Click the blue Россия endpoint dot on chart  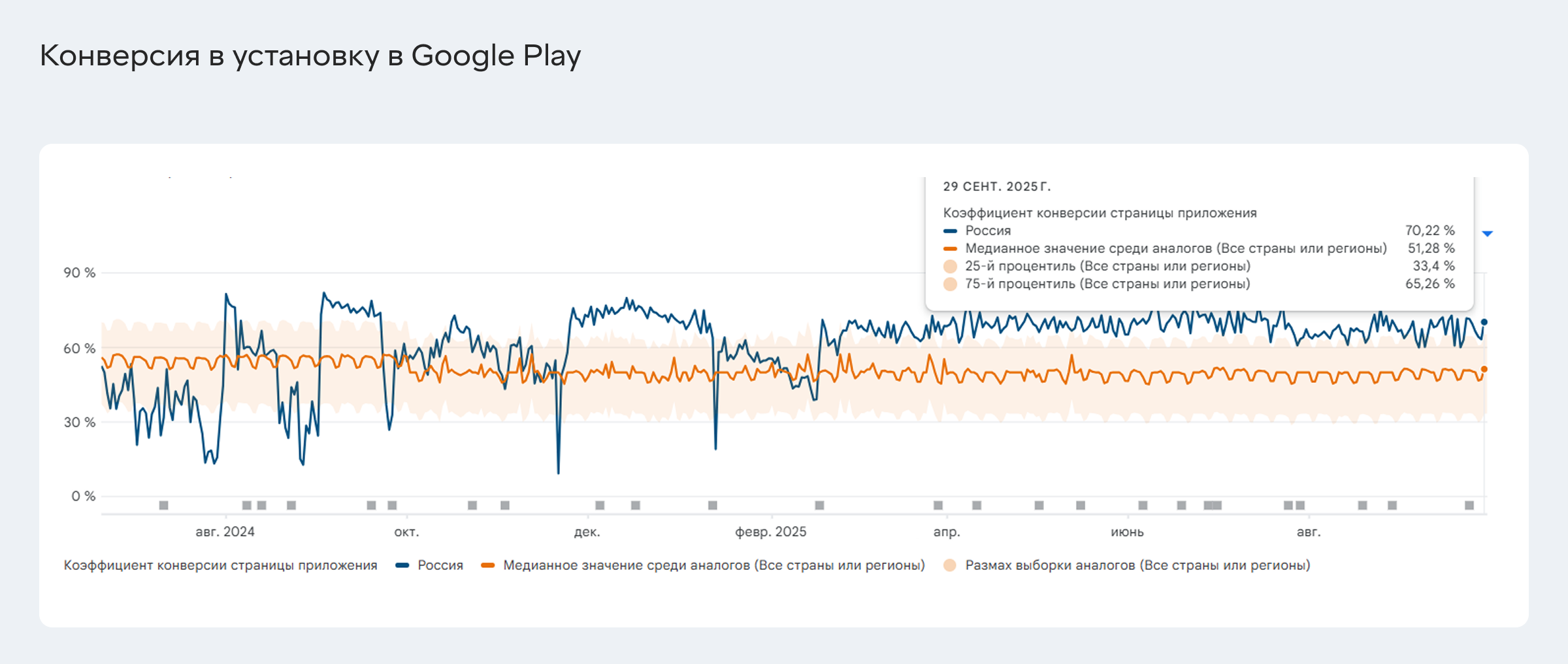1484,322
